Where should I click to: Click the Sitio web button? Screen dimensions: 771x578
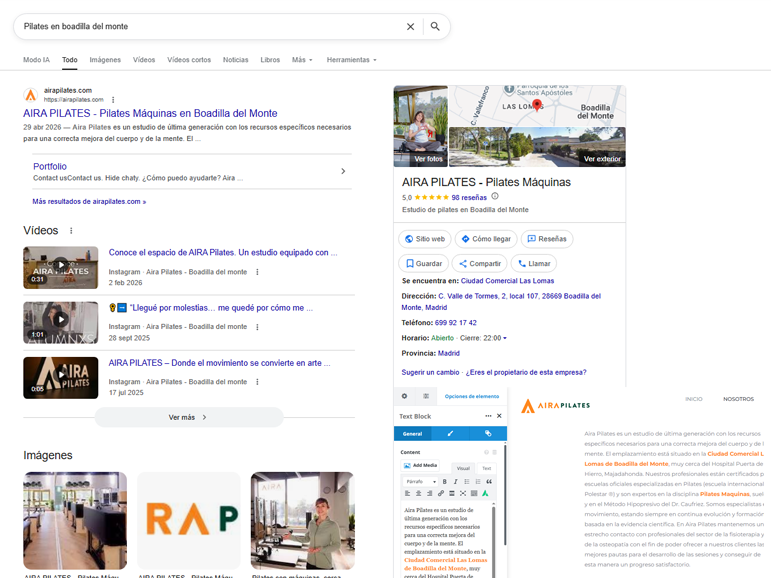coord(424,239)
